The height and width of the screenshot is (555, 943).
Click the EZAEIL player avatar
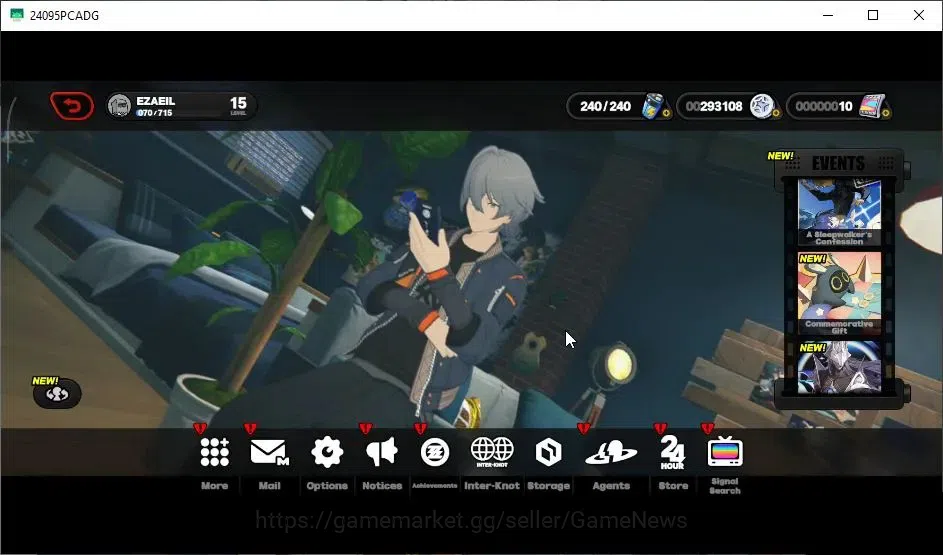[x=119, y=106]
